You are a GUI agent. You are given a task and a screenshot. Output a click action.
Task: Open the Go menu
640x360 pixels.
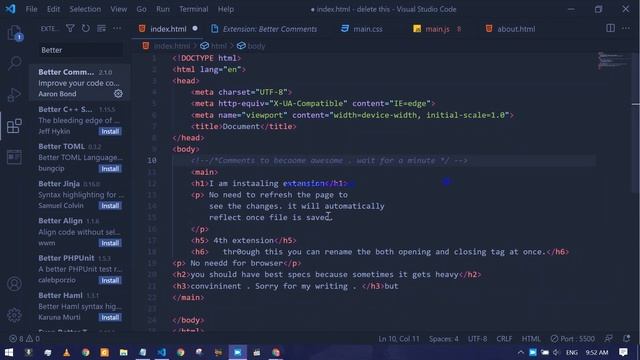click(x=141, y=9)
